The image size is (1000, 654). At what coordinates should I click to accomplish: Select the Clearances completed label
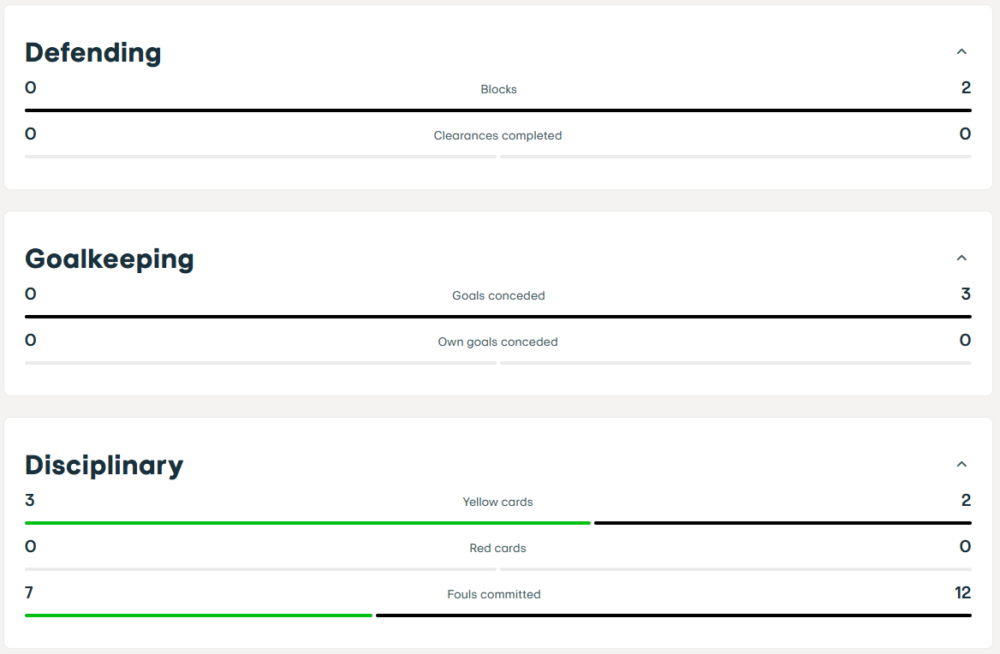point(498,135)
